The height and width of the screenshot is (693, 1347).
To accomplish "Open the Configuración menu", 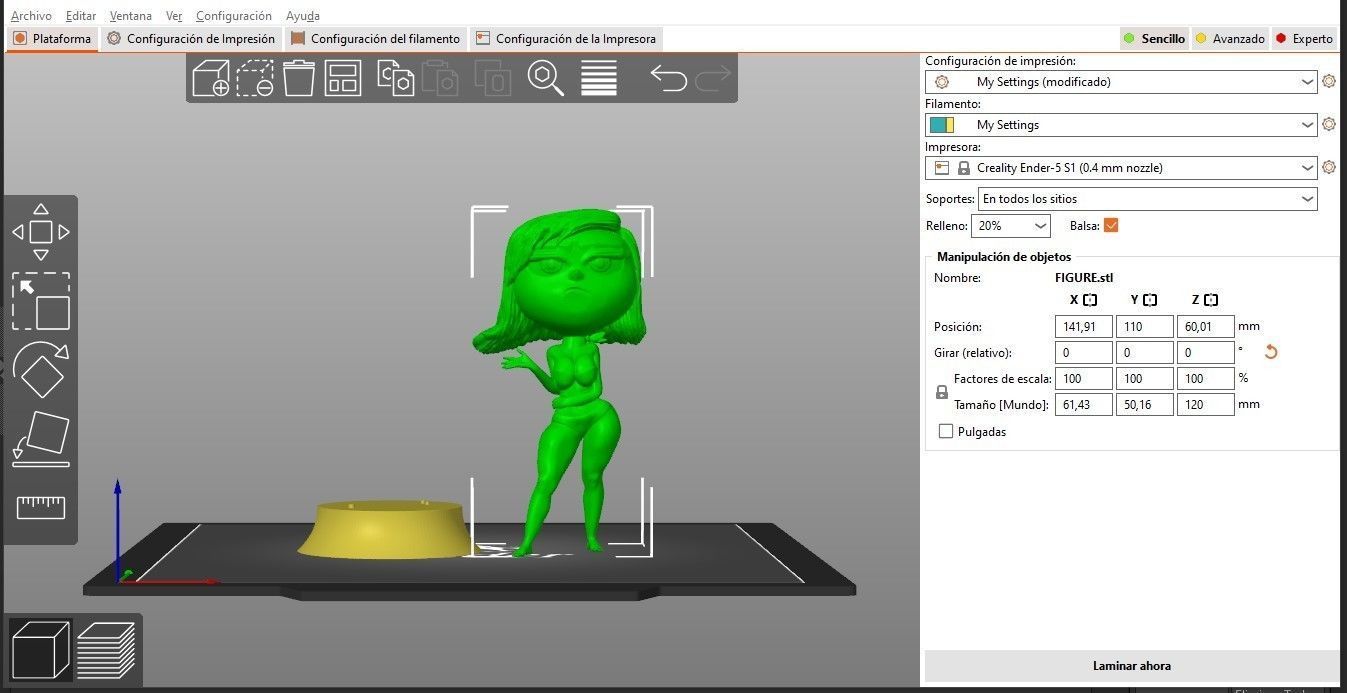I will point(234,16).
